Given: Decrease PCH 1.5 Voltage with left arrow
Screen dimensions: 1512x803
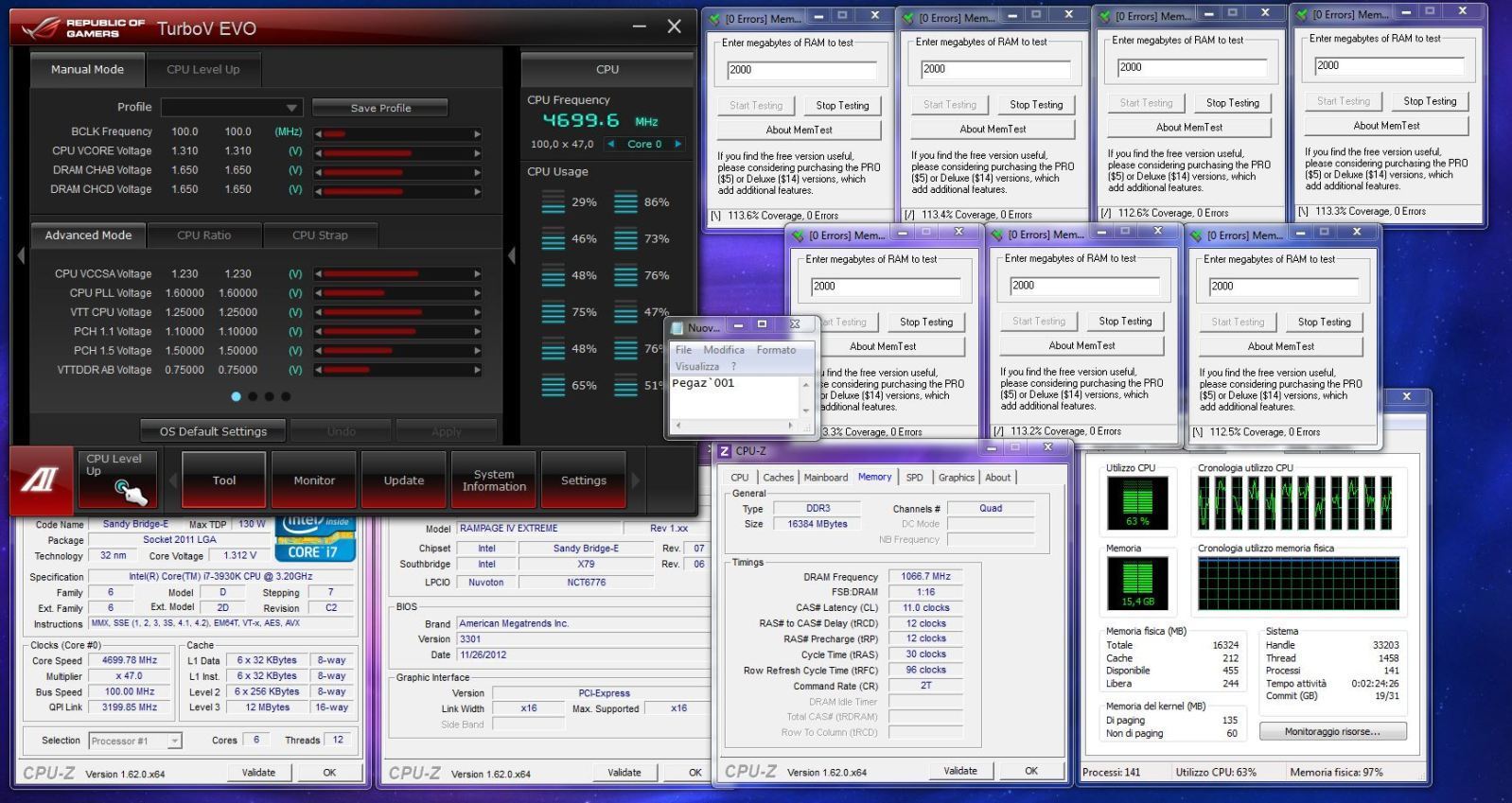Looking at the screenshot, I should pos(318,352).
